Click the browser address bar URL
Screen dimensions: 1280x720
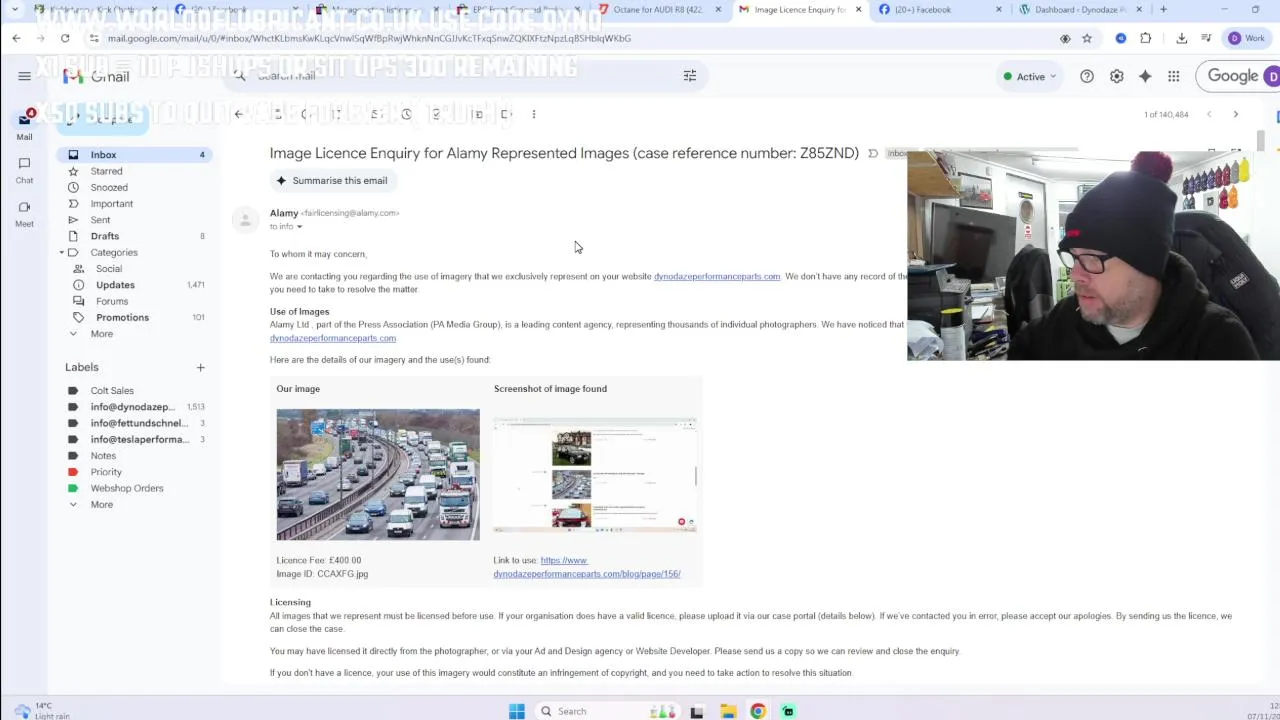coord(369,38)
